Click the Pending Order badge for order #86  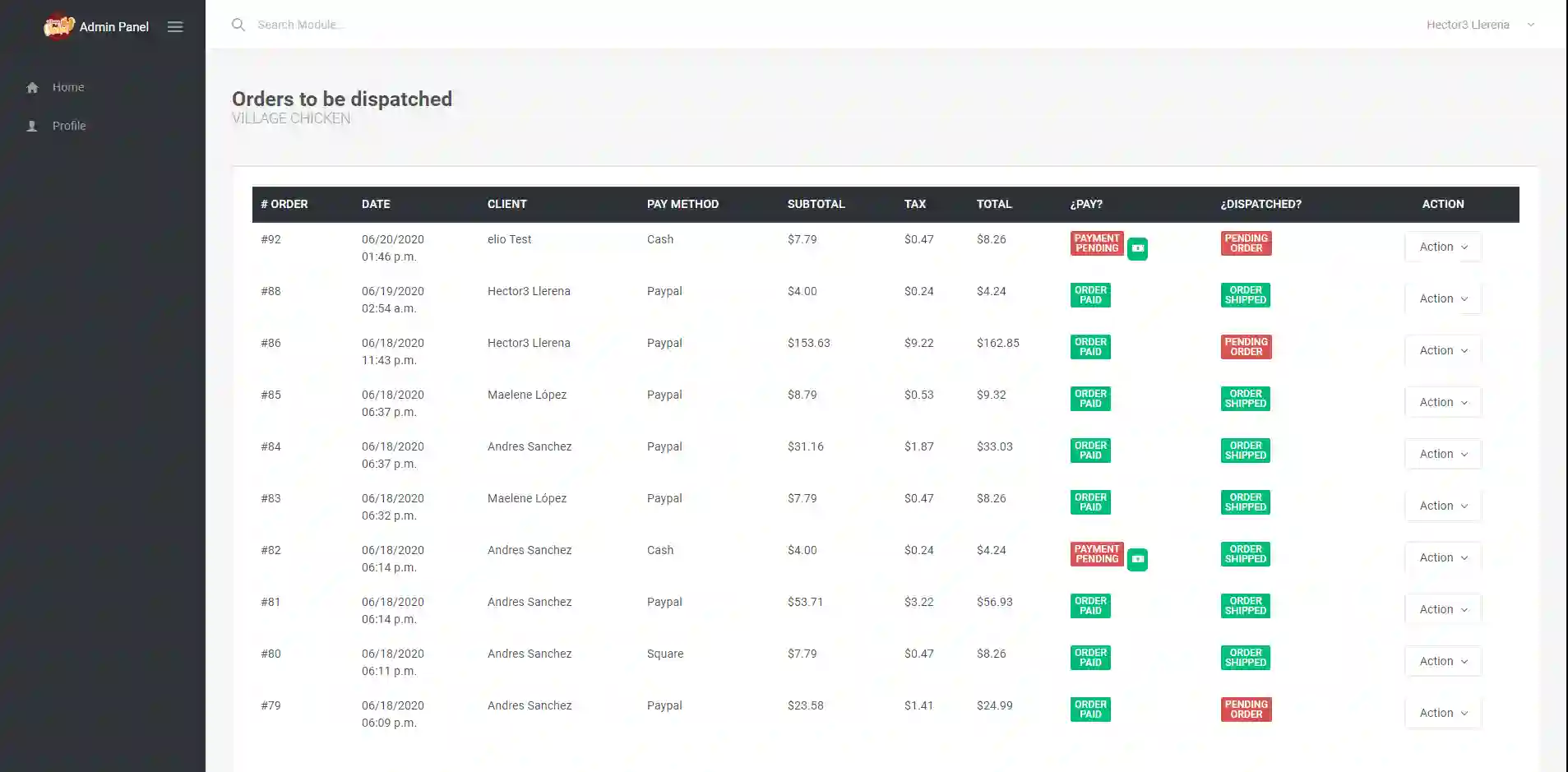pos(1246,347)
